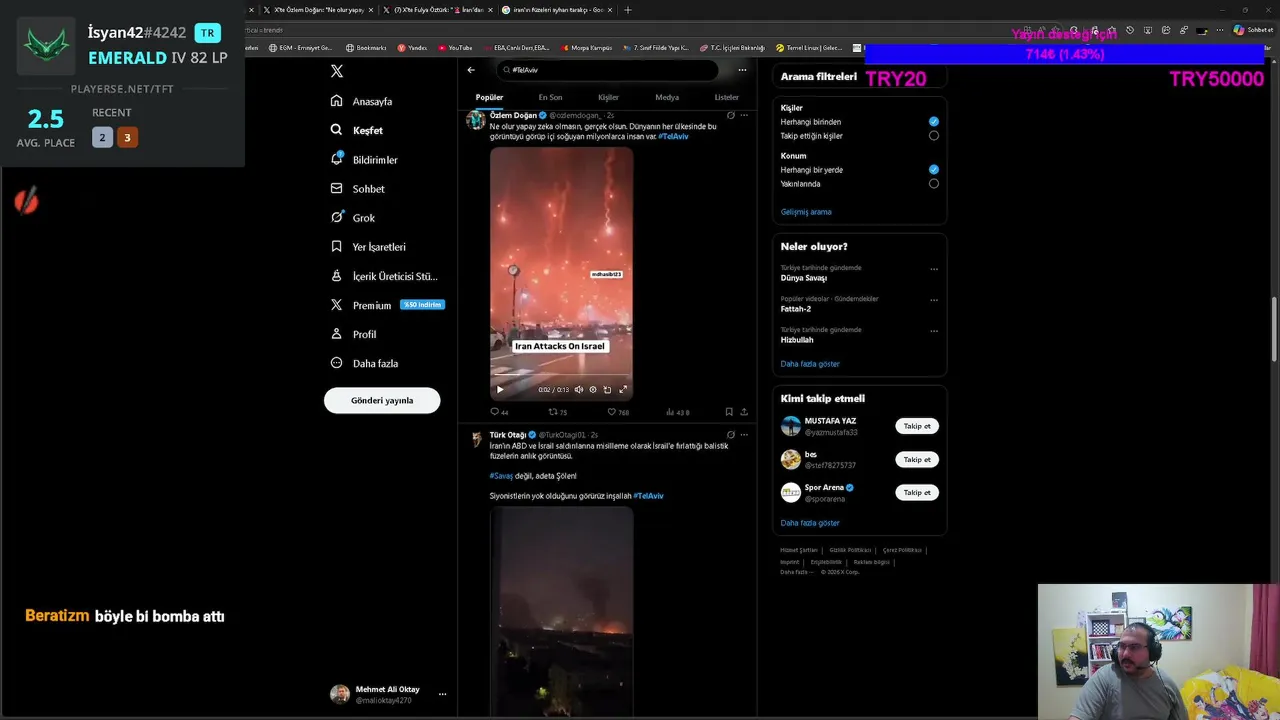Screen dimensions: 1280x720
Task: Open Türk Otağı post more menu
Action: coord(744,435)
